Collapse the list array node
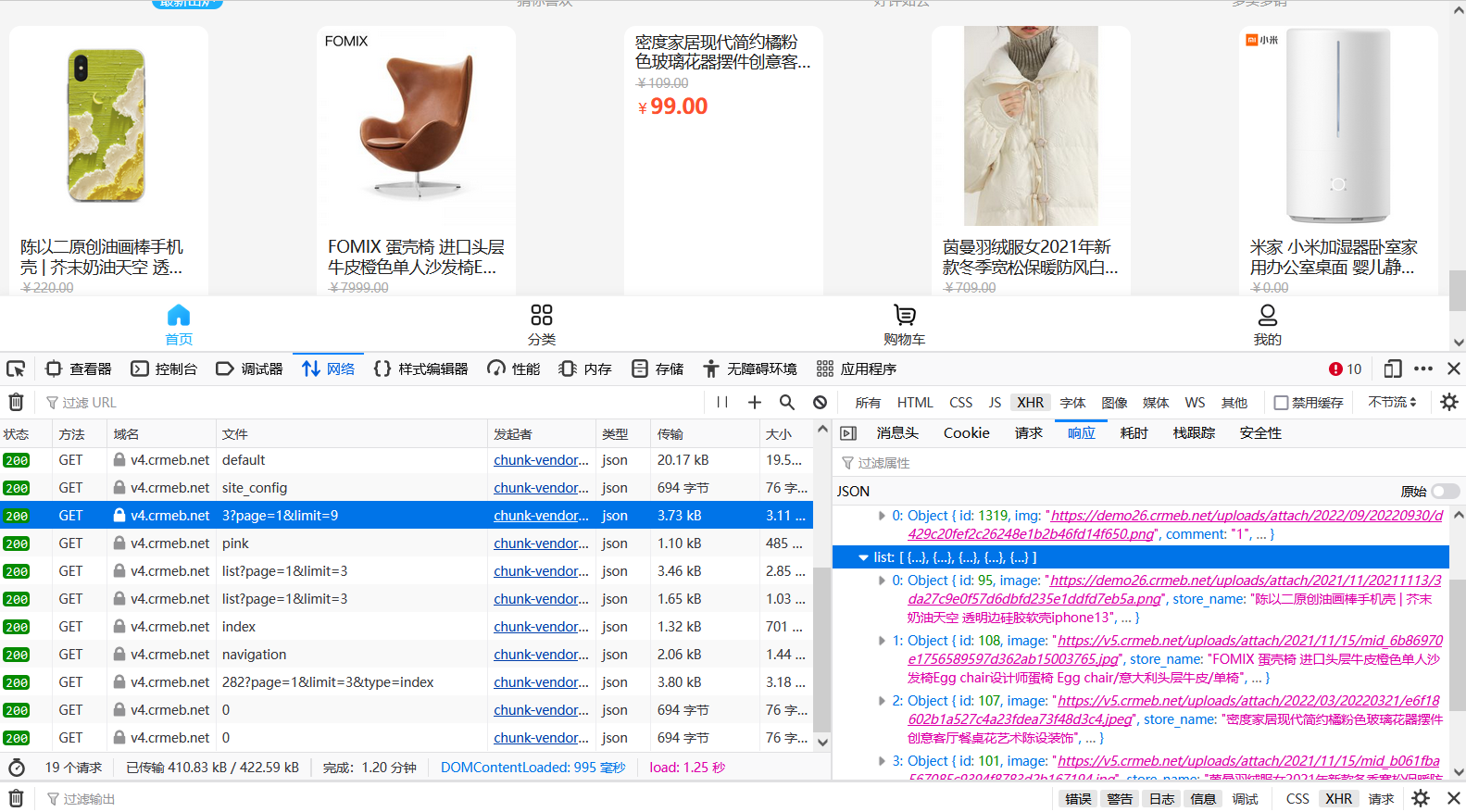This screenshot has height=812, width=1466. [x=863, y=557]
